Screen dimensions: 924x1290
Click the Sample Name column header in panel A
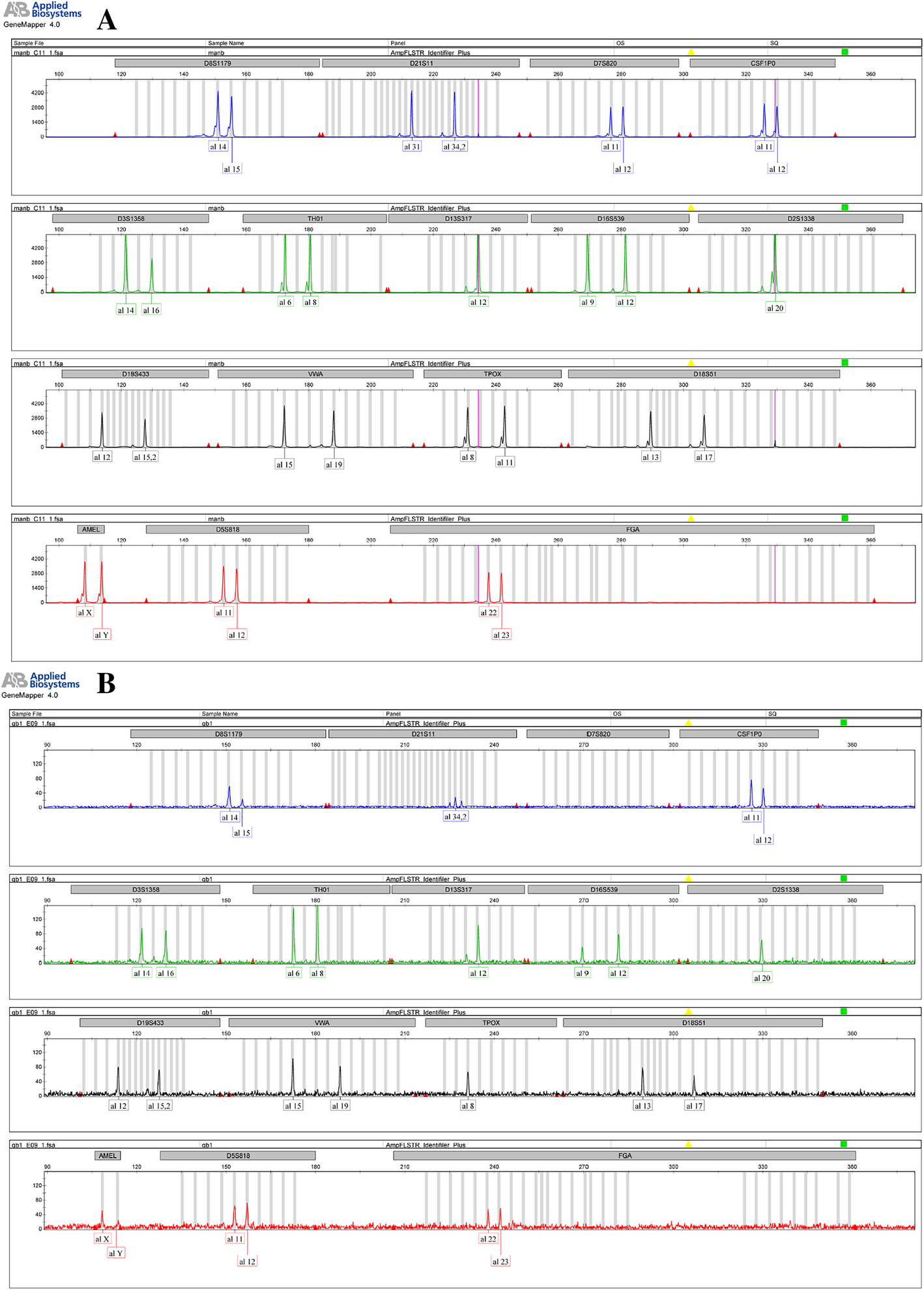(x=226, y=43)
